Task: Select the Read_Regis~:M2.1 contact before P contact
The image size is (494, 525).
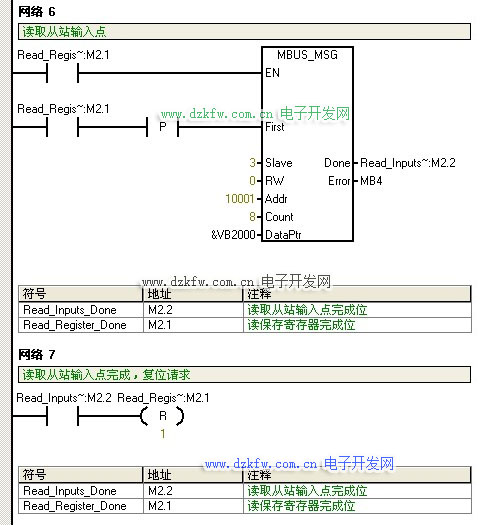Action: [x=62, y=128]
